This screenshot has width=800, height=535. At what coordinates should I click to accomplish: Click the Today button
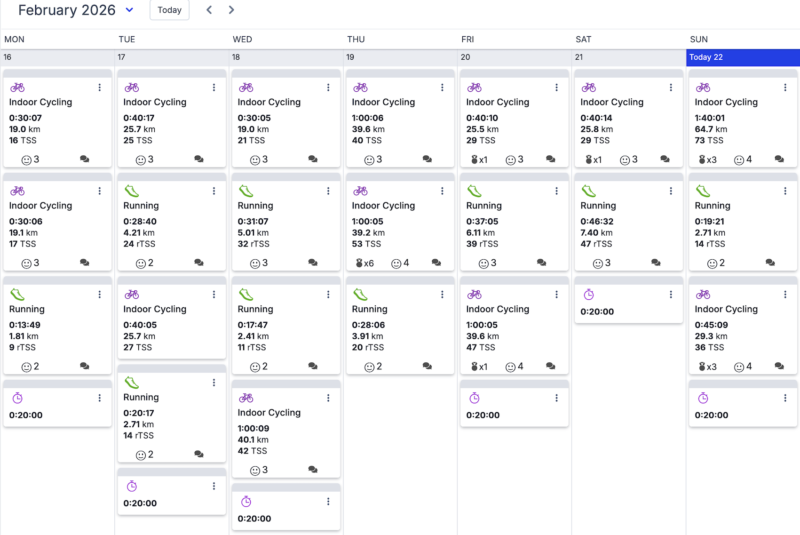pos(169,10)
